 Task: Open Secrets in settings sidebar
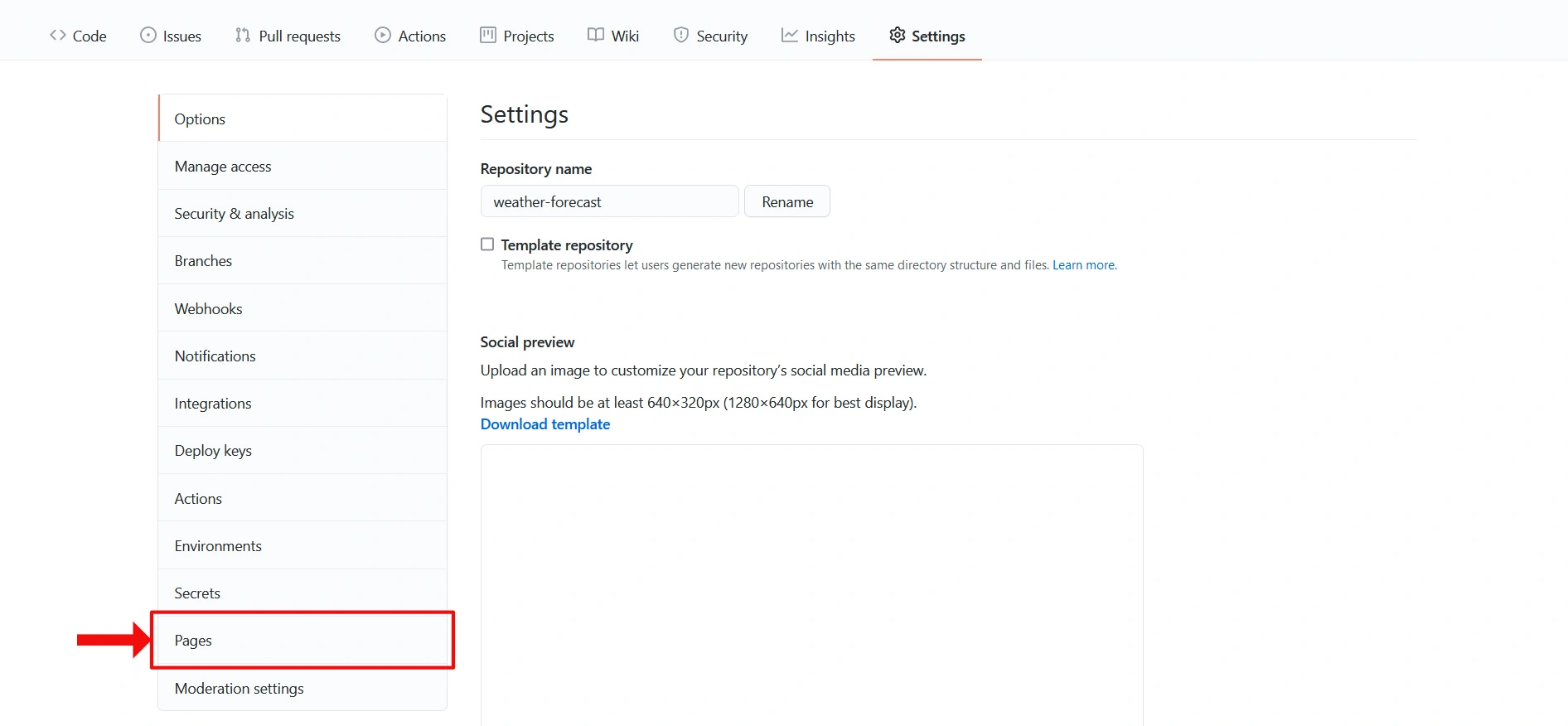(197, 593)
